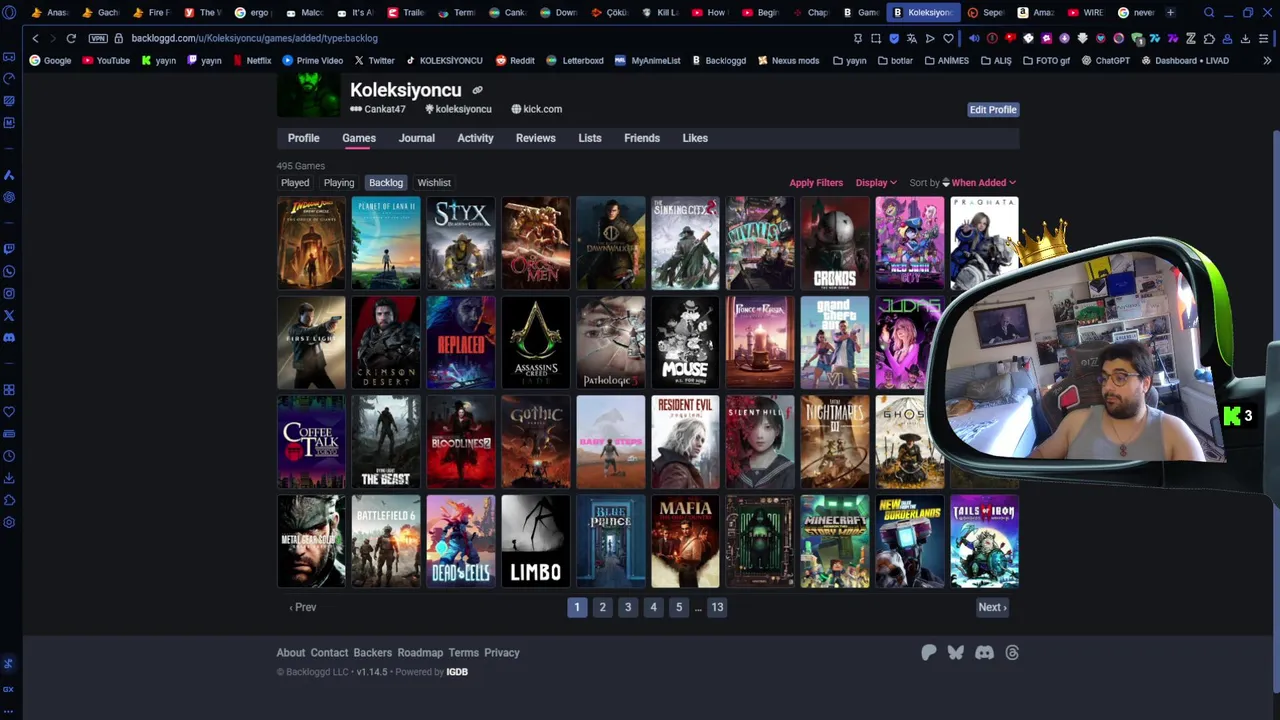This screenshot has width=1280, height=720.
Task: Toggle the VPN badge in address bar
Action: coord(97,38)
